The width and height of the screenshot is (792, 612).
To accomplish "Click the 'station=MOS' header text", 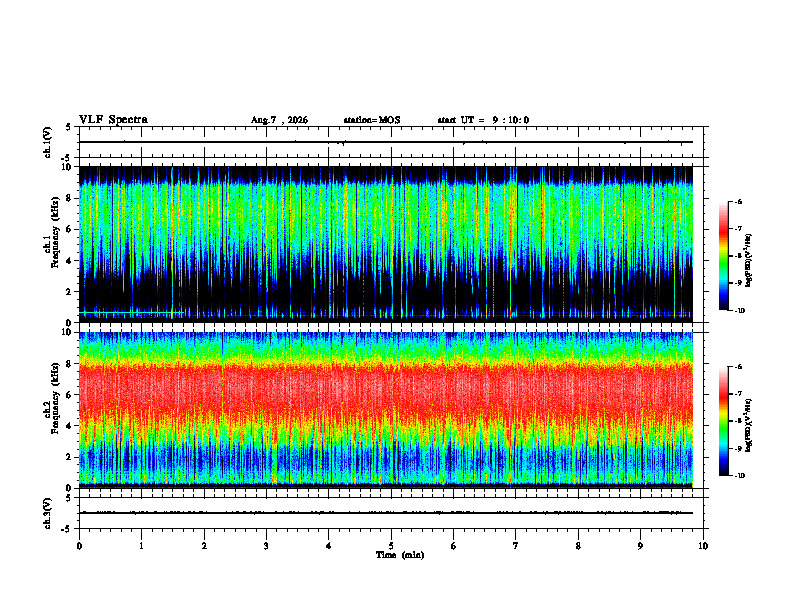I will (372, 120).
